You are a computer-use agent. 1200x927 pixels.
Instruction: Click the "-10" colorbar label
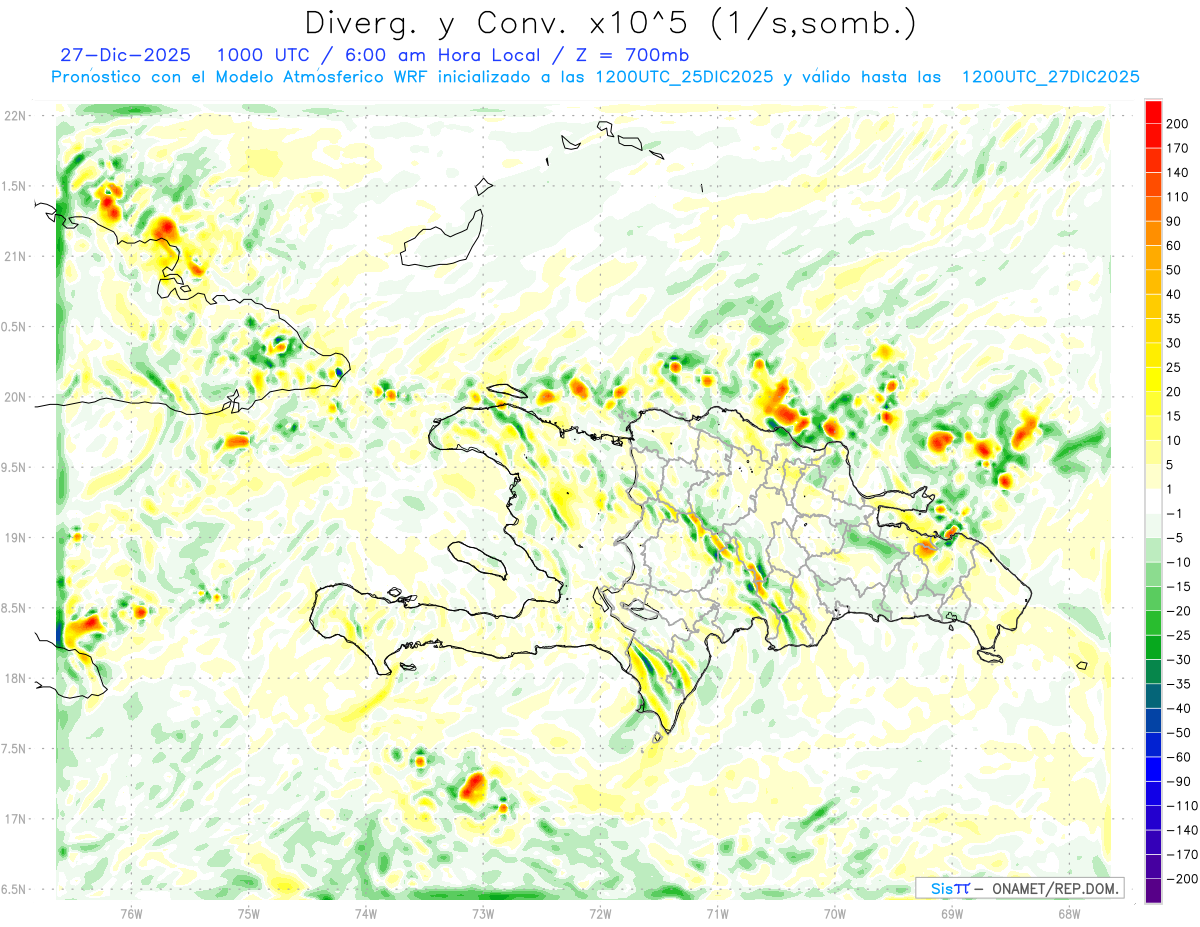point(1180,562)
